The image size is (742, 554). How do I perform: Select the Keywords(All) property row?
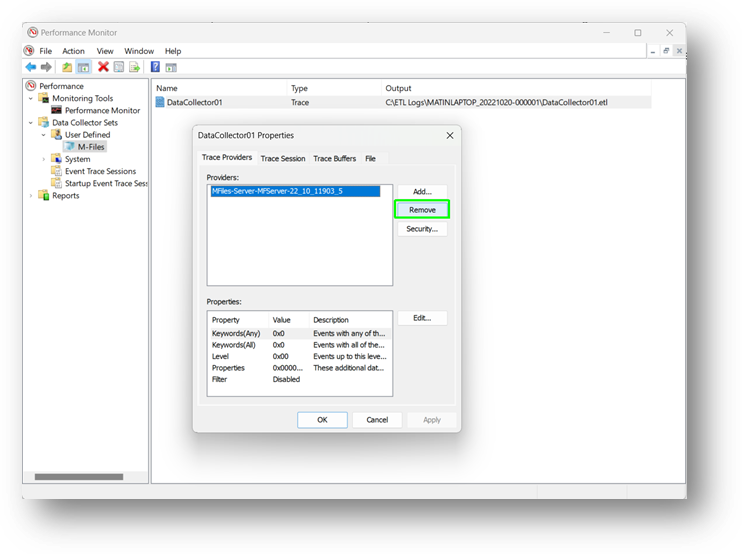click(300, 345)
